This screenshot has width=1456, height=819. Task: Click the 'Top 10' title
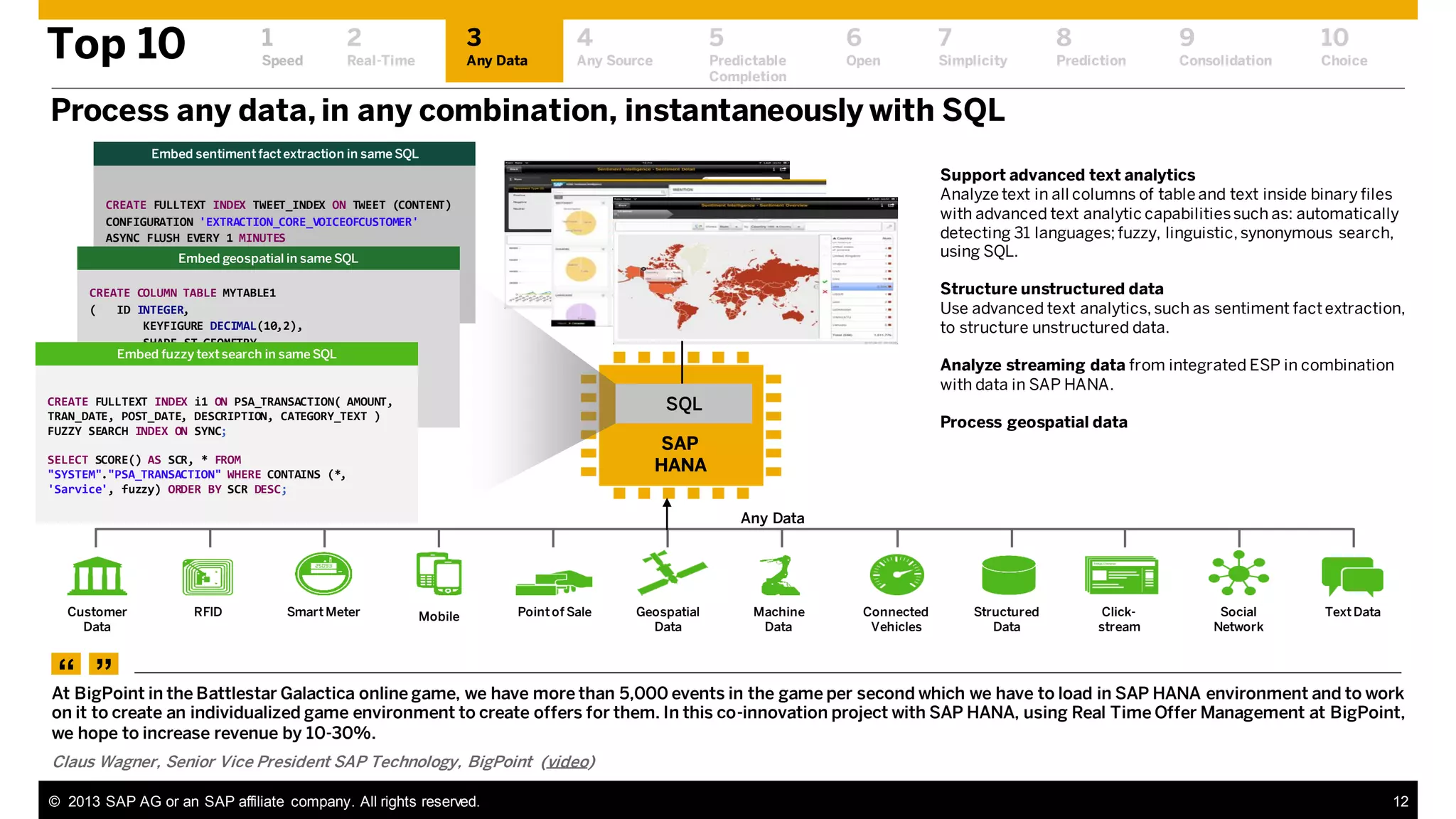[117, 44]
